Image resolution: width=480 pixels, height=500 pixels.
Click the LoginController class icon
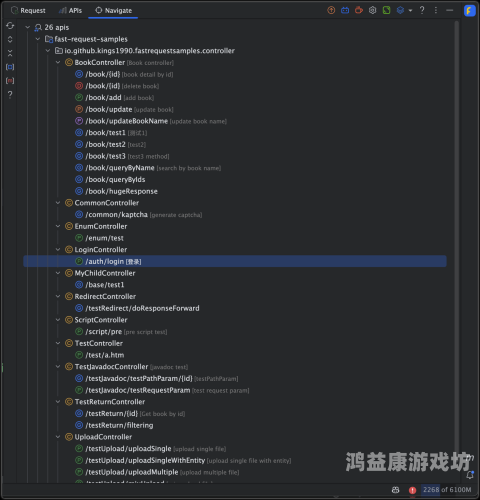[69, 249]
